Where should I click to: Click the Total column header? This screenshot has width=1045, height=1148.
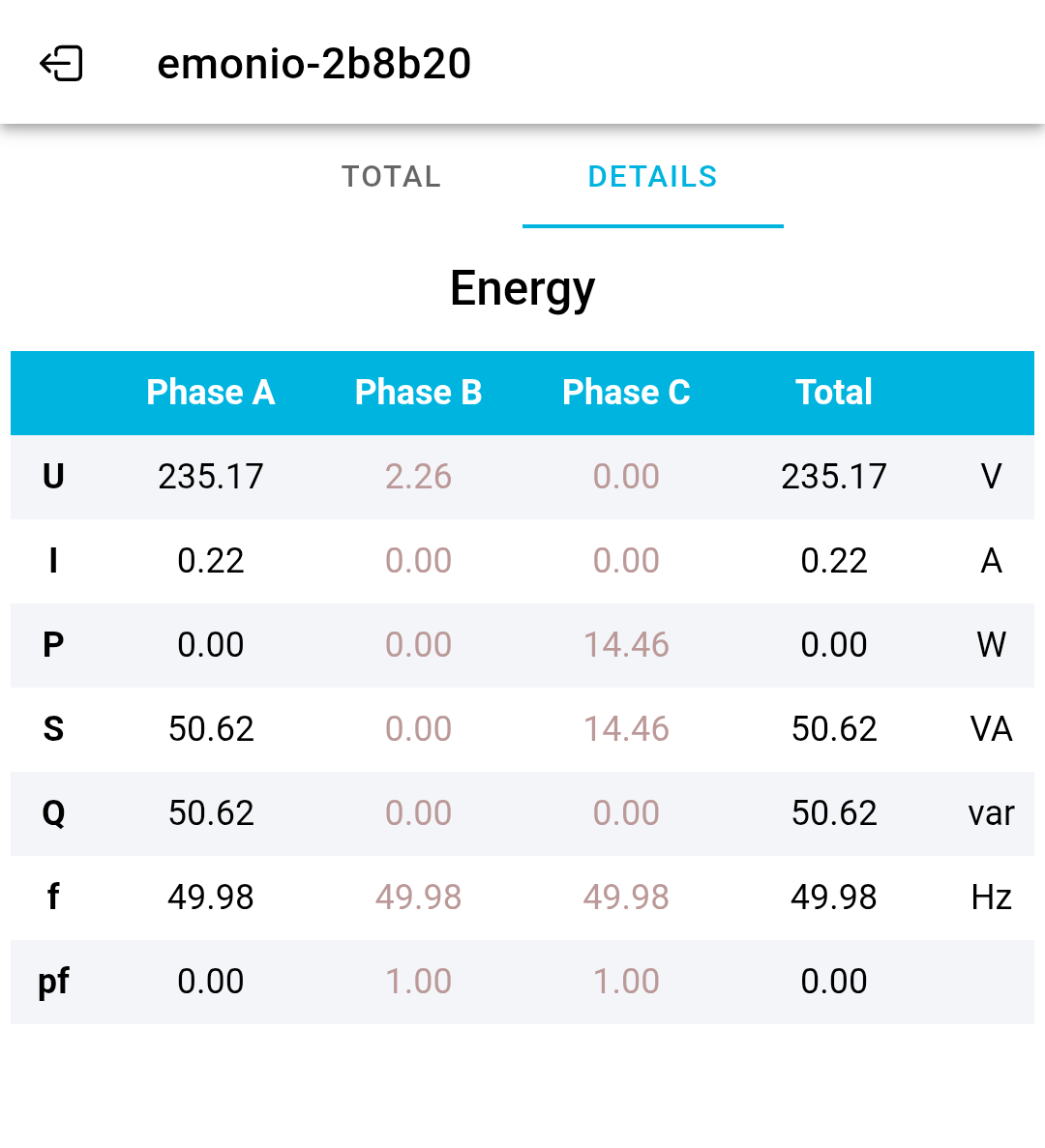tap(833, 393)
